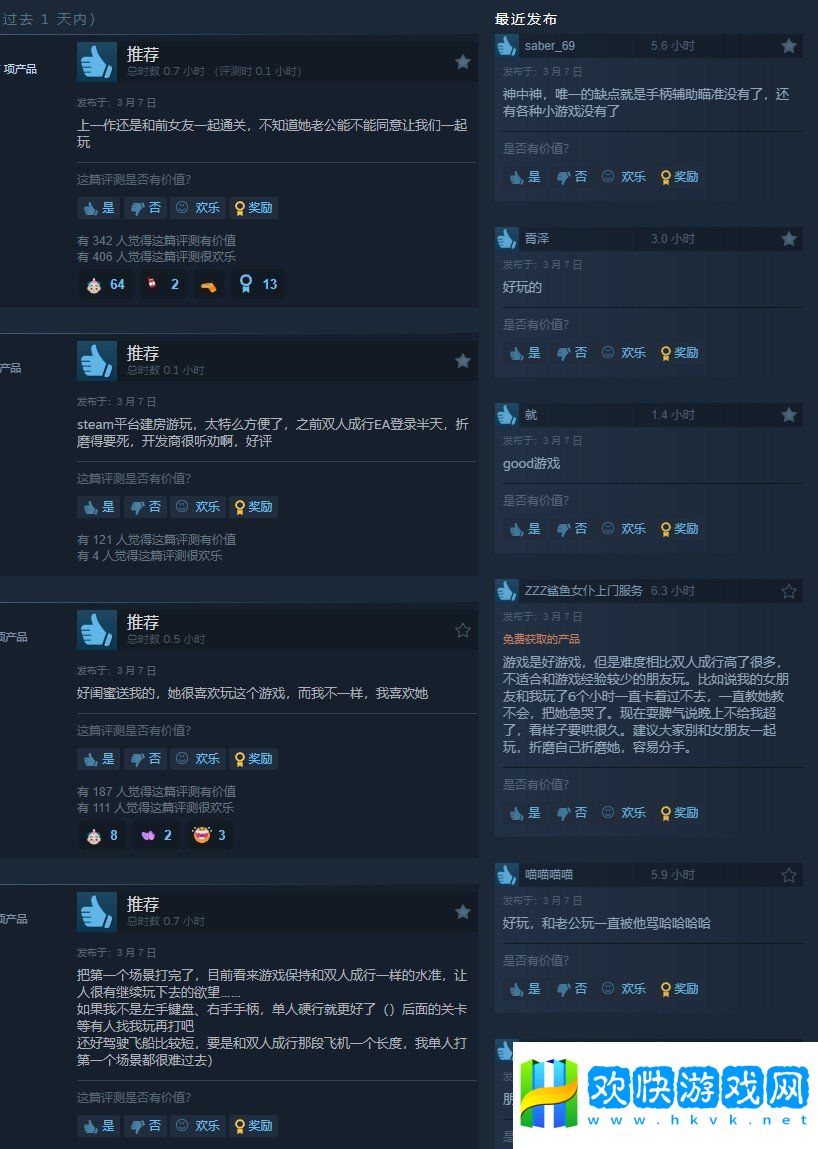Click 欢乐 on the first left review
This screenshot has height=1149, width=818.
pyautogui.click(x=198, y=207)
